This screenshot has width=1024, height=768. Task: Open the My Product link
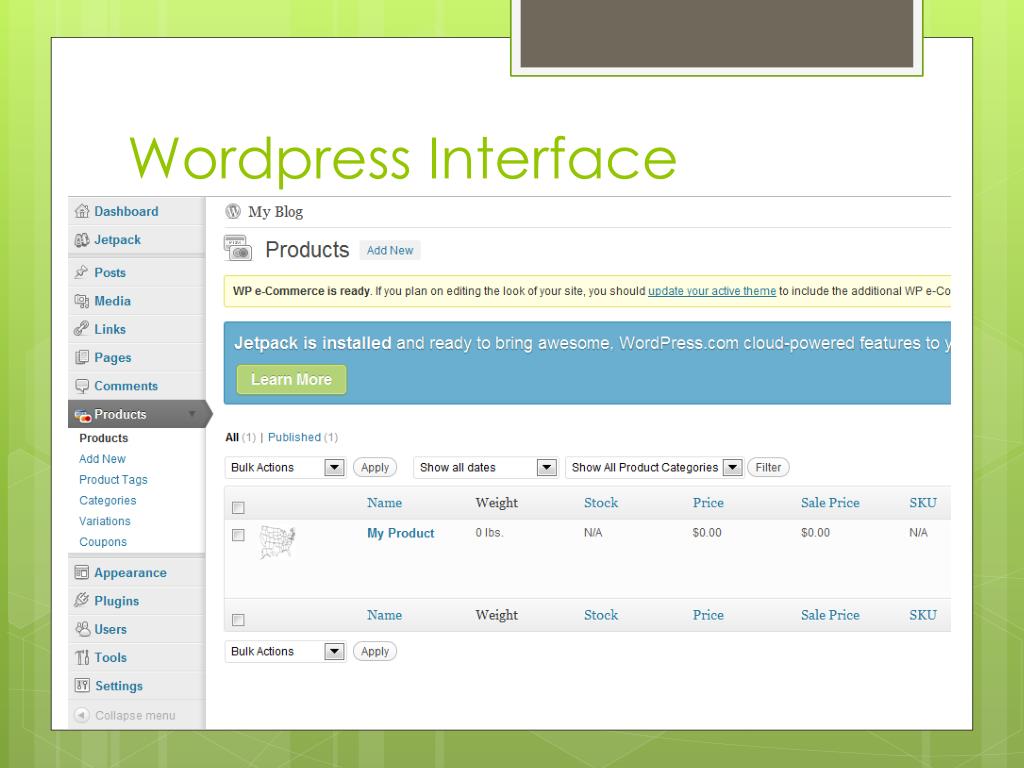(x=400, y=533)
